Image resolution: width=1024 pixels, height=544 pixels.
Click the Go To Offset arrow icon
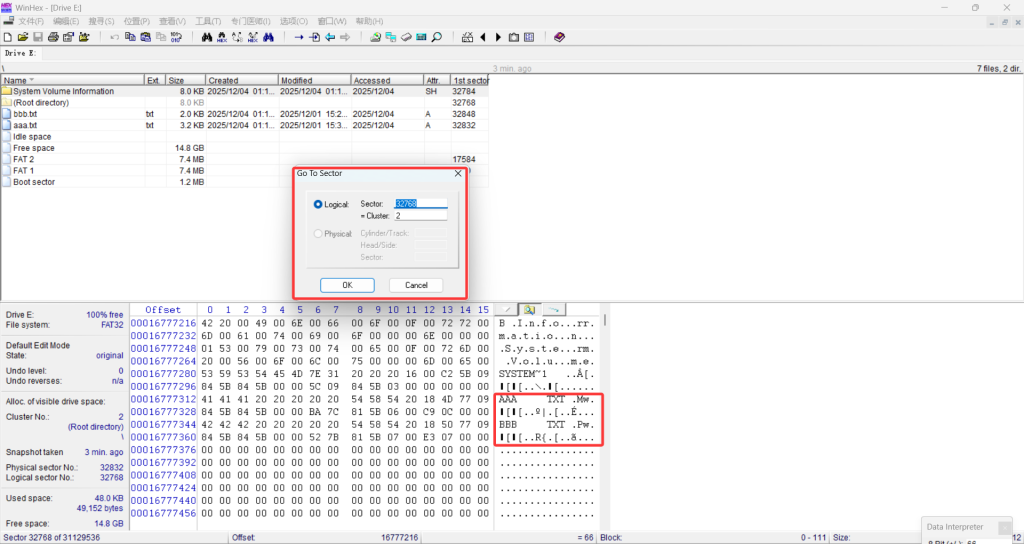[298, 37]
